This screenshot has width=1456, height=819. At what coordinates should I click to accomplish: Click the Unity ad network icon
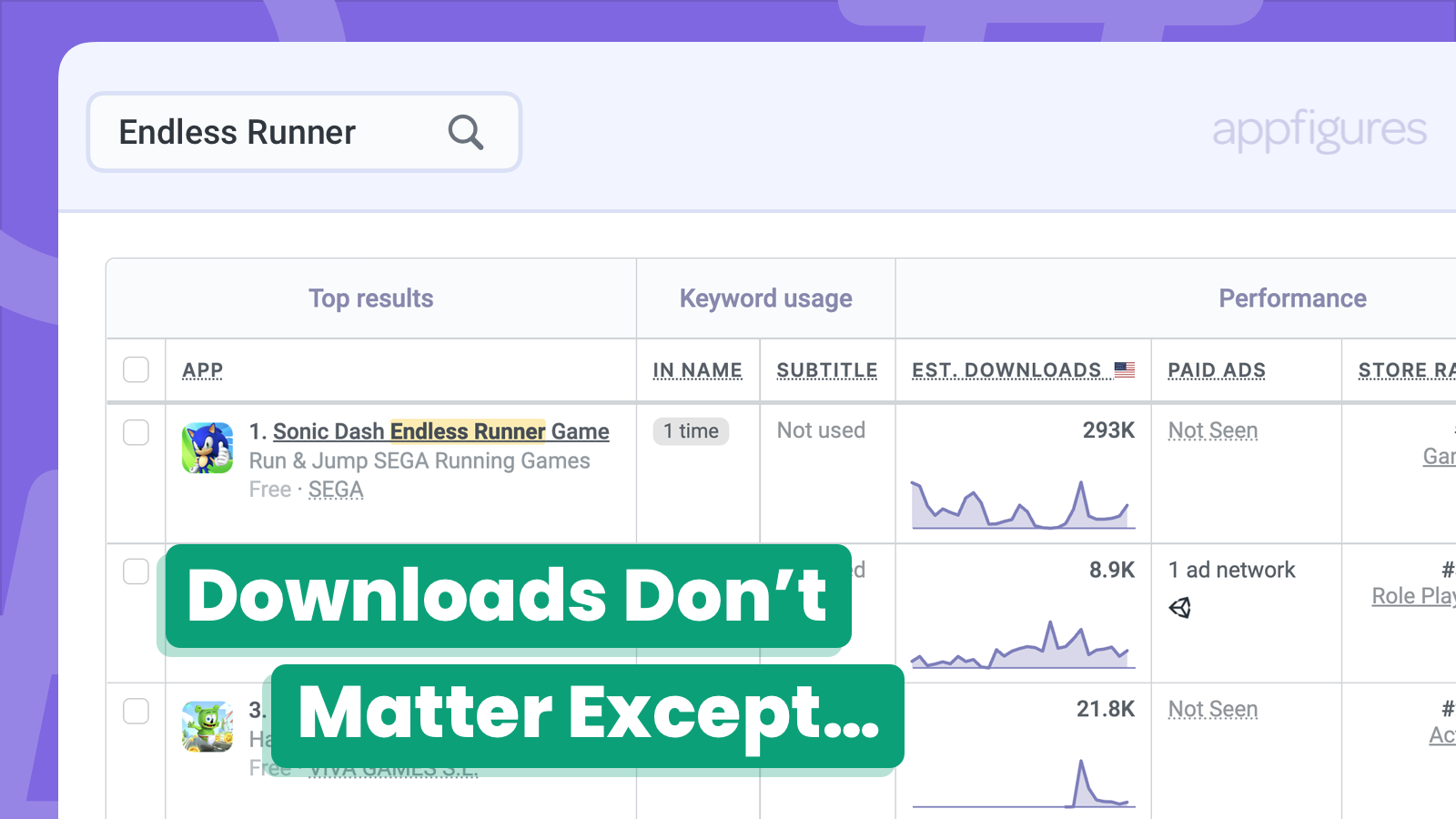(x=1179, y=608)
